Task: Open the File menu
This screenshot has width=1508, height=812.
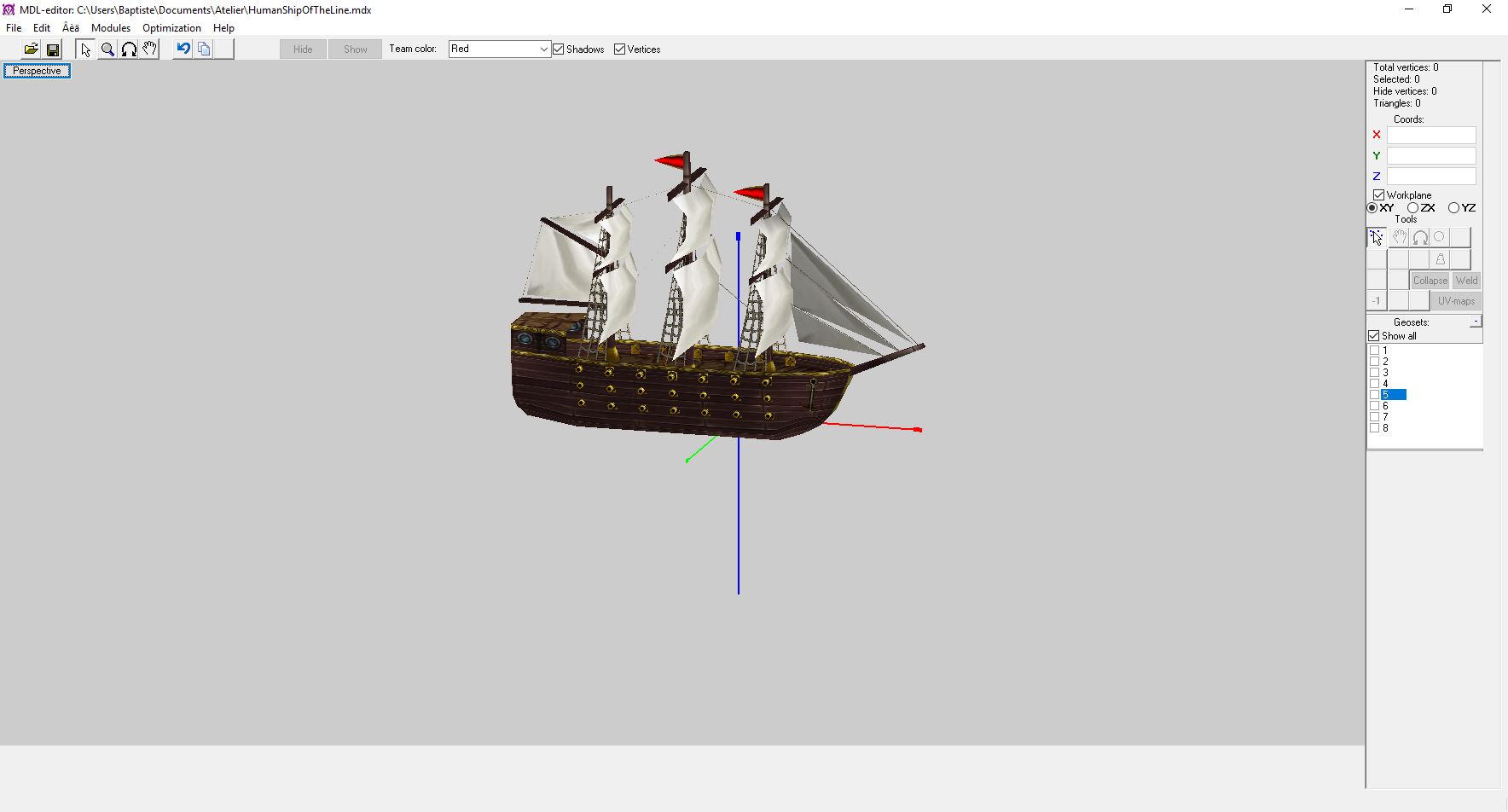Action: pos(14,28)
